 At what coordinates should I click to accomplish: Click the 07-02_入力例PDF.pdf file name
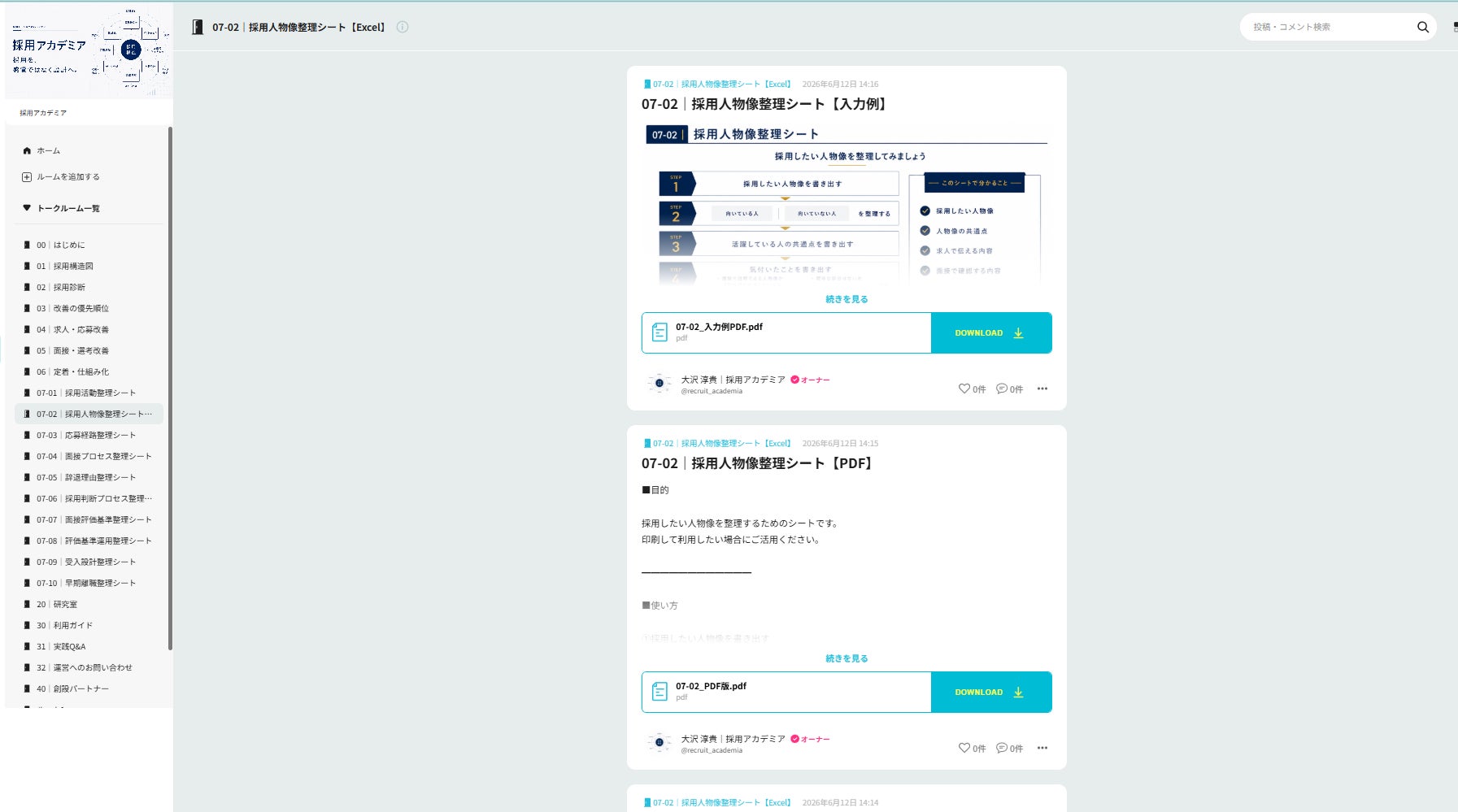(x=719, y=327)
